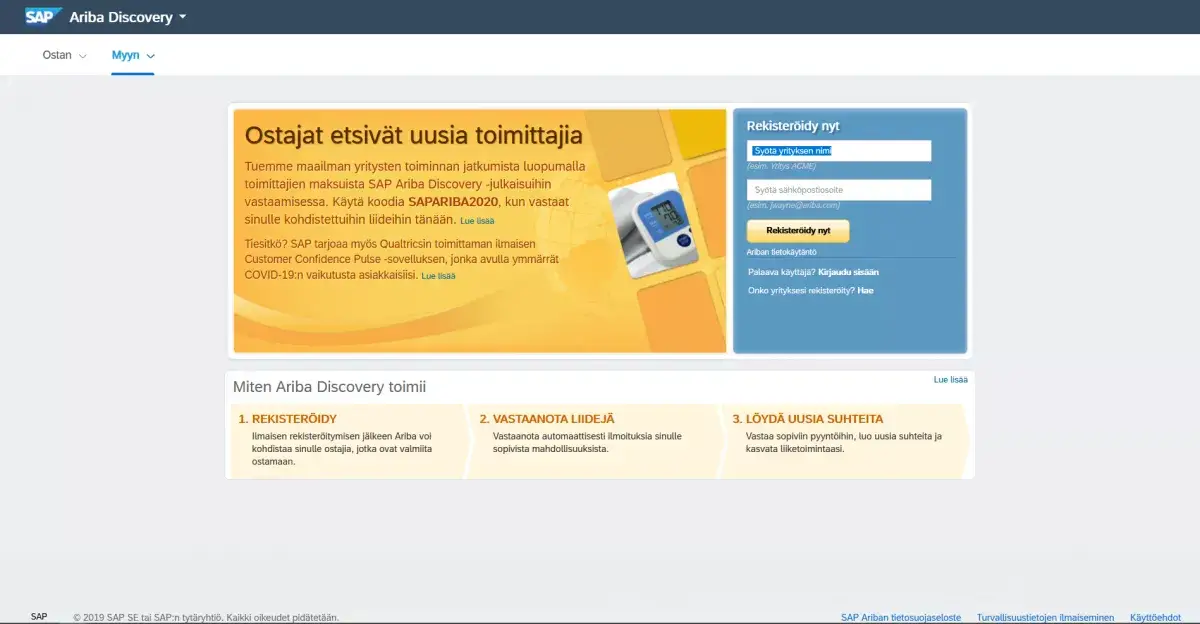Open the Ariba Discovery dropdown menu
Viewport: 1200px width, 624px height.
128,17
